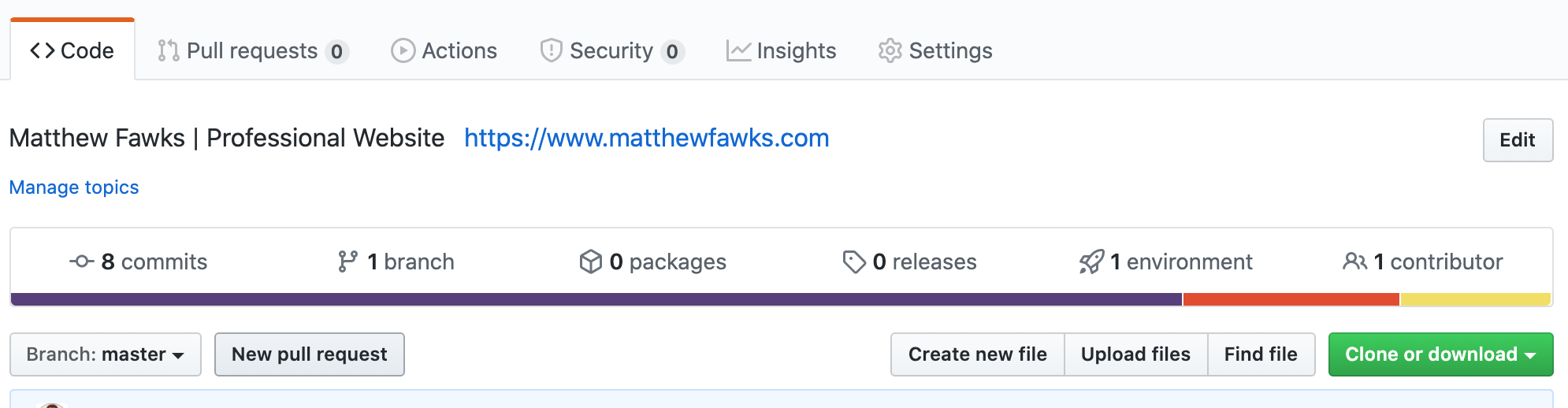Click the Manage topics link
Screen dimensions: 1568x408
(x=74, y=187)
